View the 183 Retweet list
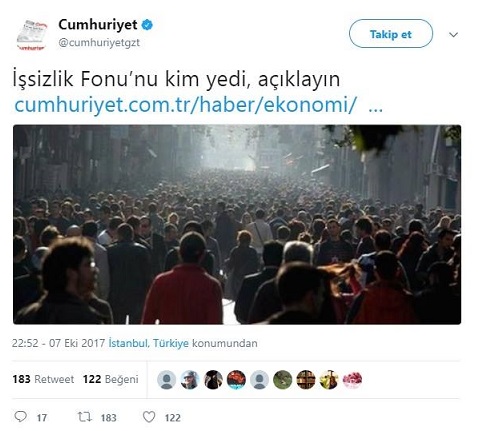Viewport: 478px width, 431px height. click(43, 379)
